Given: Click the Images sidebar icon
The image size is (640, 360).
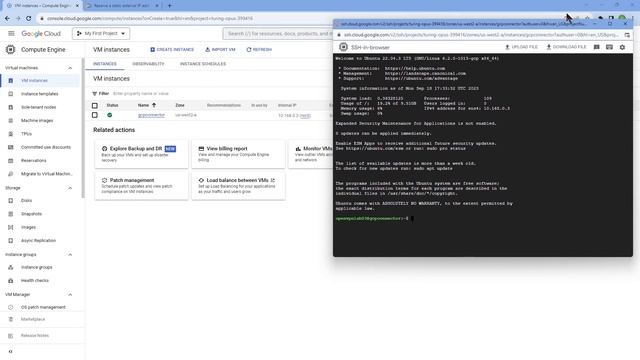Looking at the screenshot, I should click(11, 227).
